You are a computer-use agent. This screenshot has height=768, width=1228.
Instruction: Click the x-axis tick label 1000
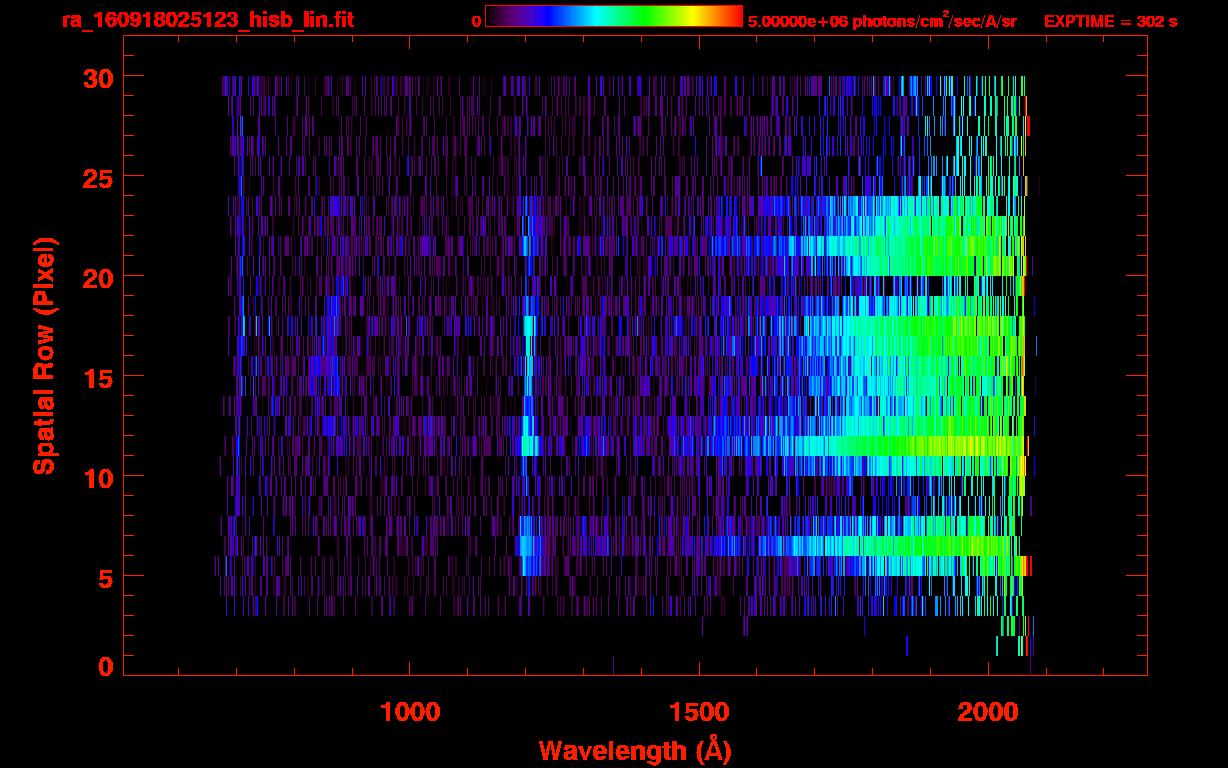410,712
